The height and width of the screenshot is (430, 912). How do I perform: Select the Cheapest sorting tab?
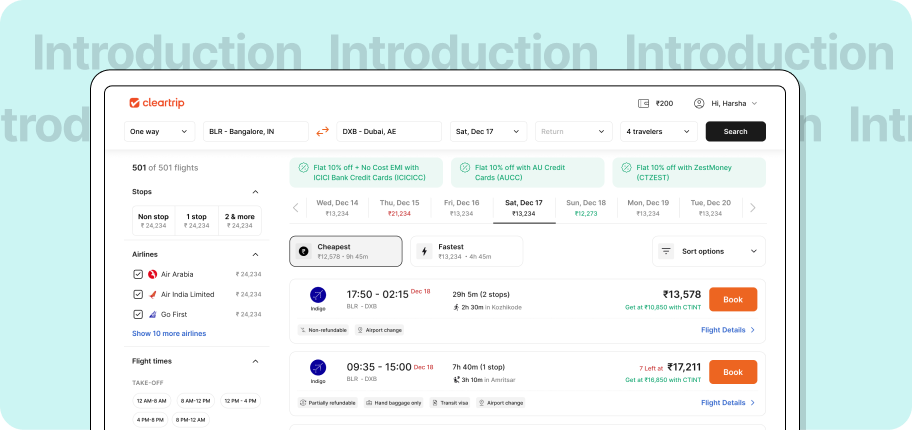(346, 251)
